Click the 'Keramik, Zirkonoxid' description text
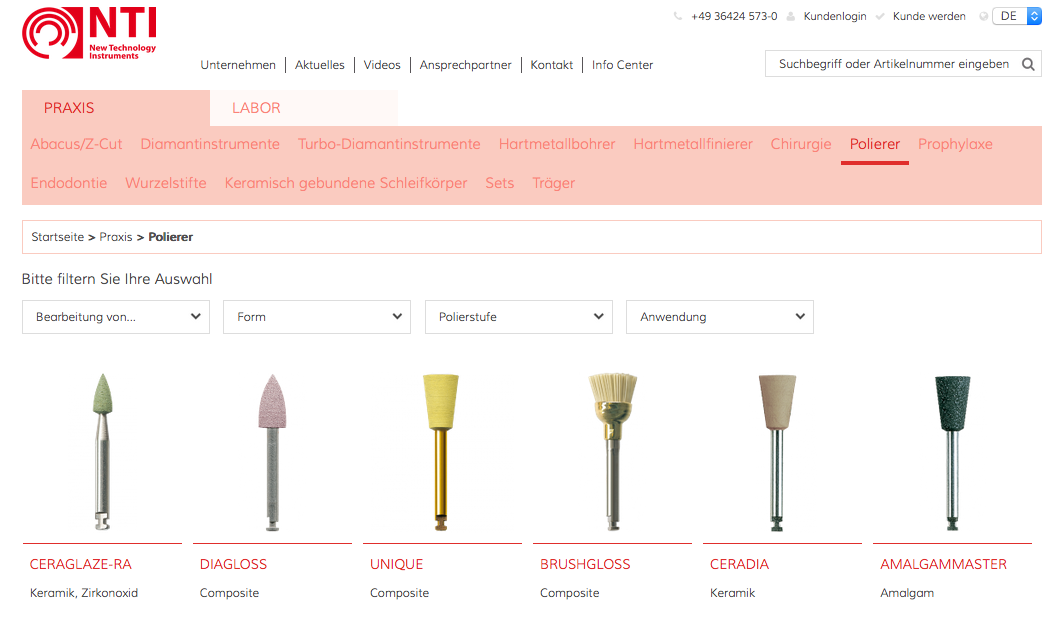Image resolution: width=1061 pixels, height=630 pixels. click(x=84, y=593)
